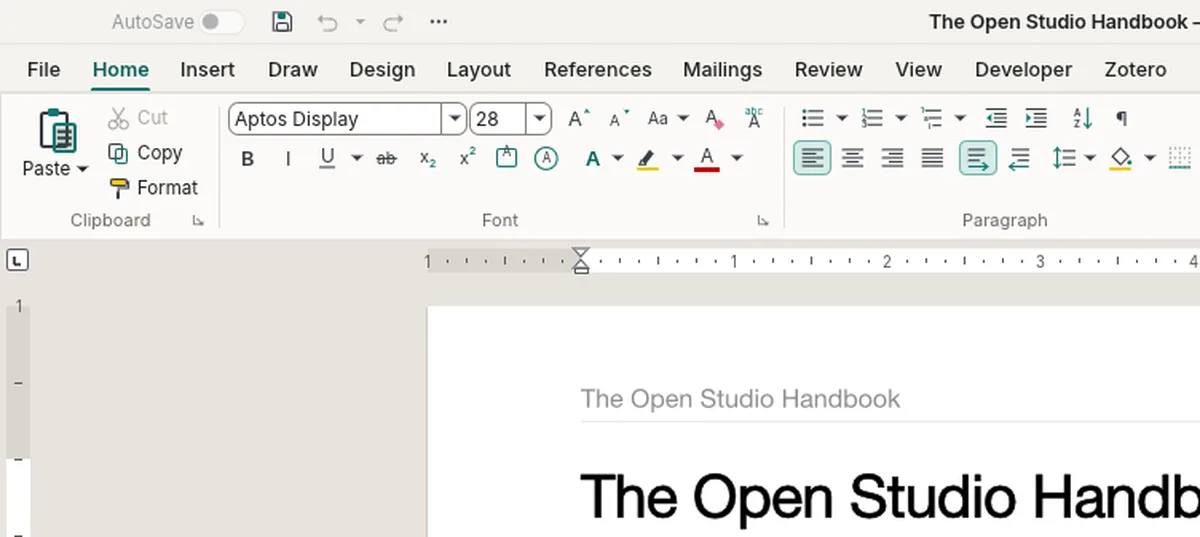Center the text alignment
The height and width of the screenshot is (537, 1200).
pyautogui.click(x=852, y=158)
